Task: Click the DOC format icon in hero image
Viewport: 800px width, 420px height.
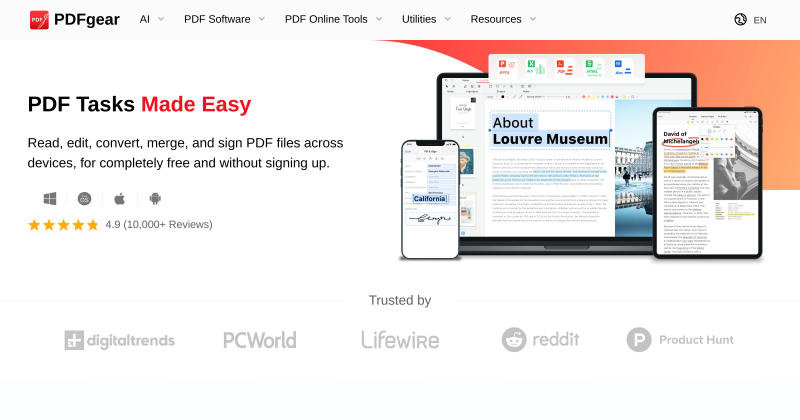Action: (622, 67)
